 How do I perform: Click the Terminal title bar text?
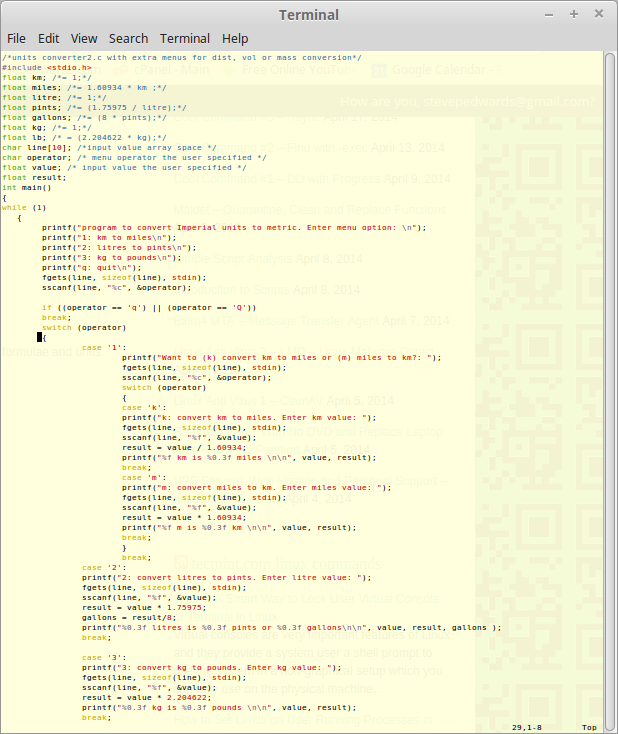click(x=308, y=15)
